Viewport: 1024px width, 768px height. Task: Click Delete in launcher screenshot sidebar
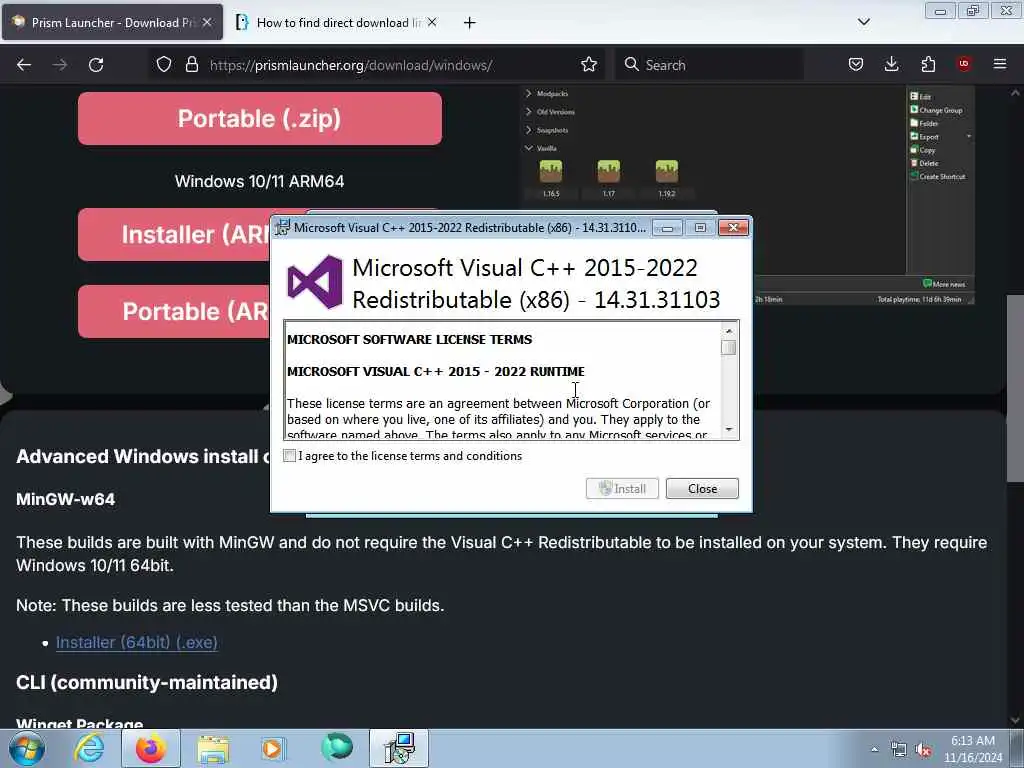pyautogui.click(x=924, y=163)
